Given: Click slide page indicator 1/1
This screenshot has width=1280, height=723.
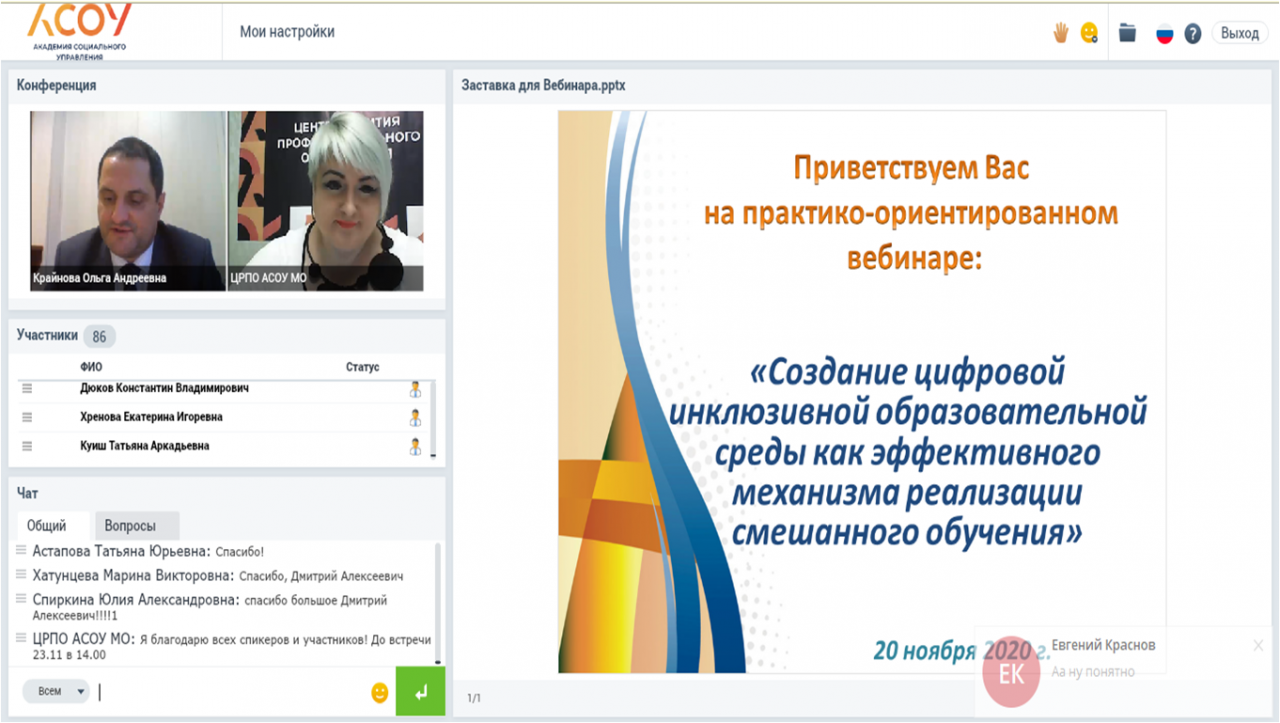Looking at the screenshot, I should 473,697.
